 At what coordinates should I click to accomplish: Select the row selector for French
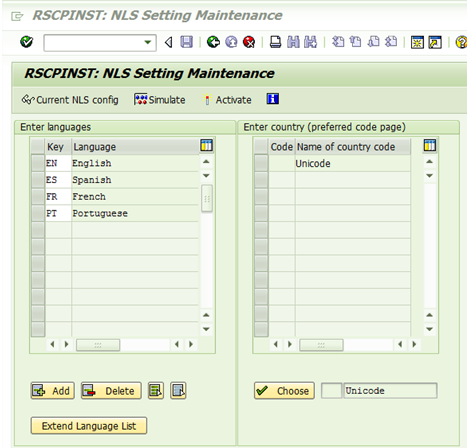[38, 196]
